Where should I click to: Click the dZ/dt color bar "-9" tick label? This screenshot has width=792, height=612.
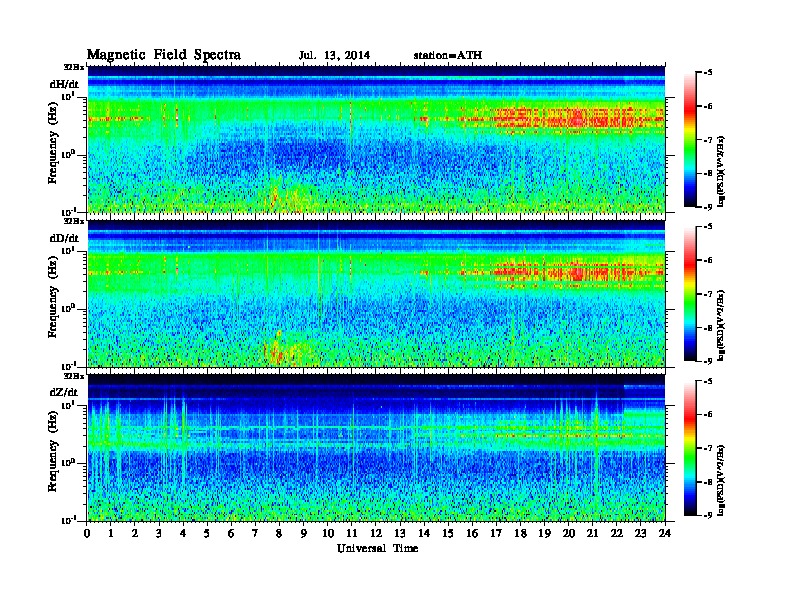[708, 515]
